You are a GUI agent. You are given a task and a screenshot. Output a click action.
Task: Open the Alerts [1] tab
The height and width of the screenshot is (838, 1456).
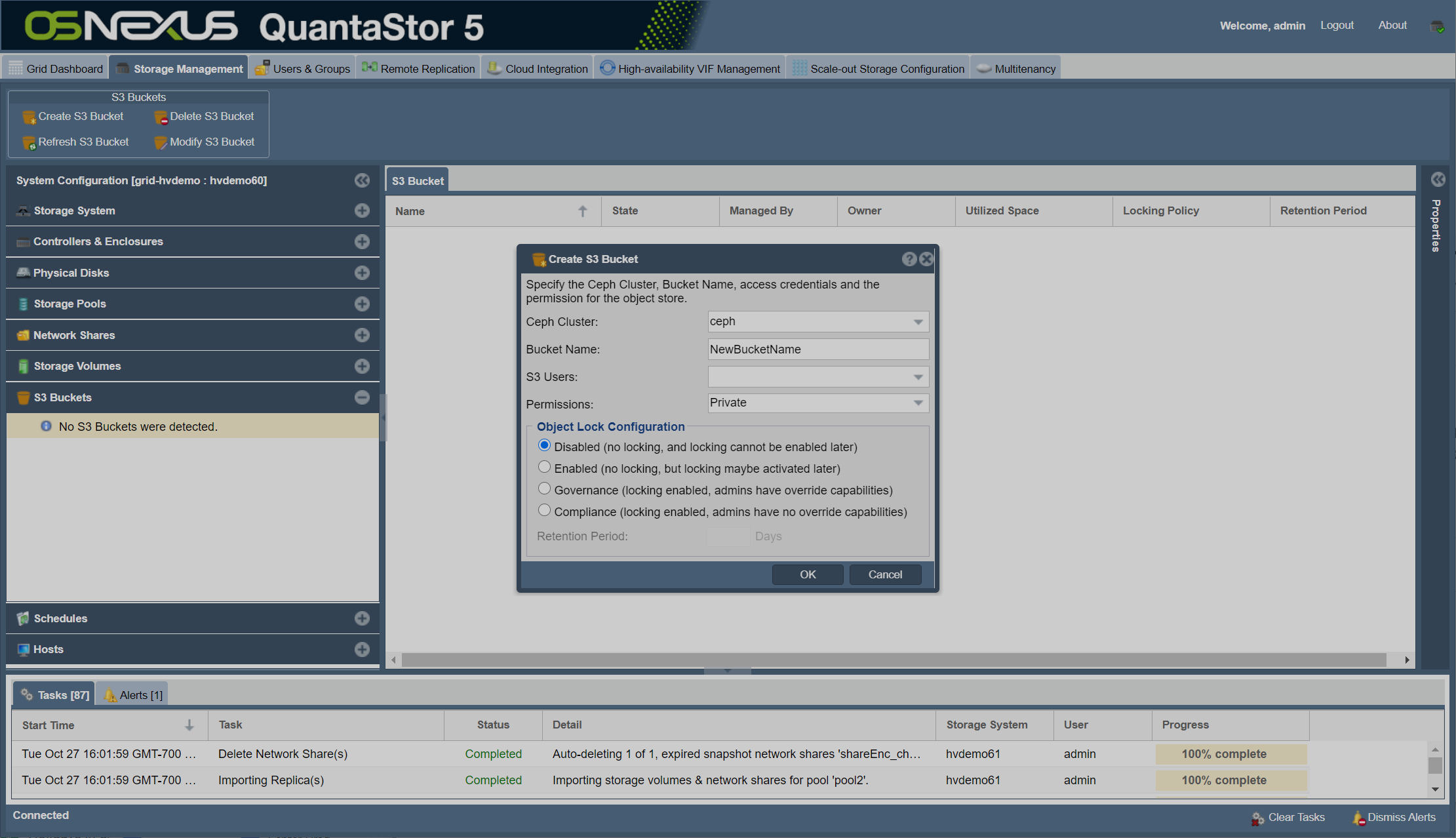133,695
